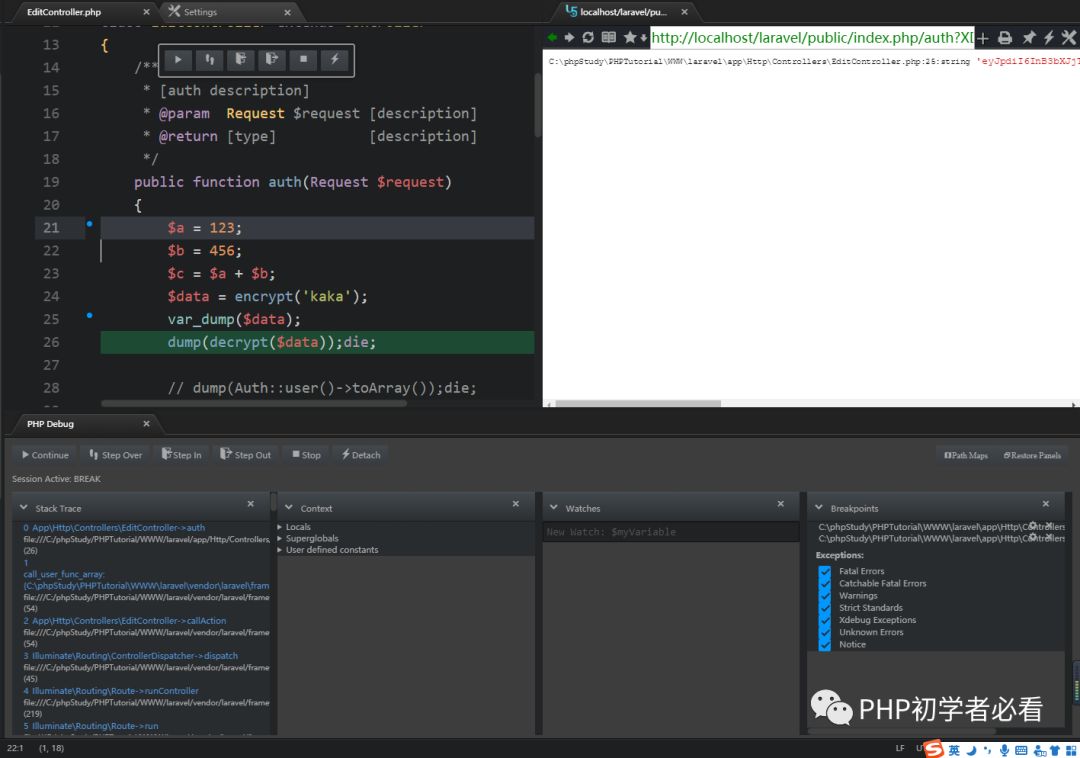This screenshot has height=758, width=1080.
Task: Collapse the Stack Trace panel
Action: [24, 508]
